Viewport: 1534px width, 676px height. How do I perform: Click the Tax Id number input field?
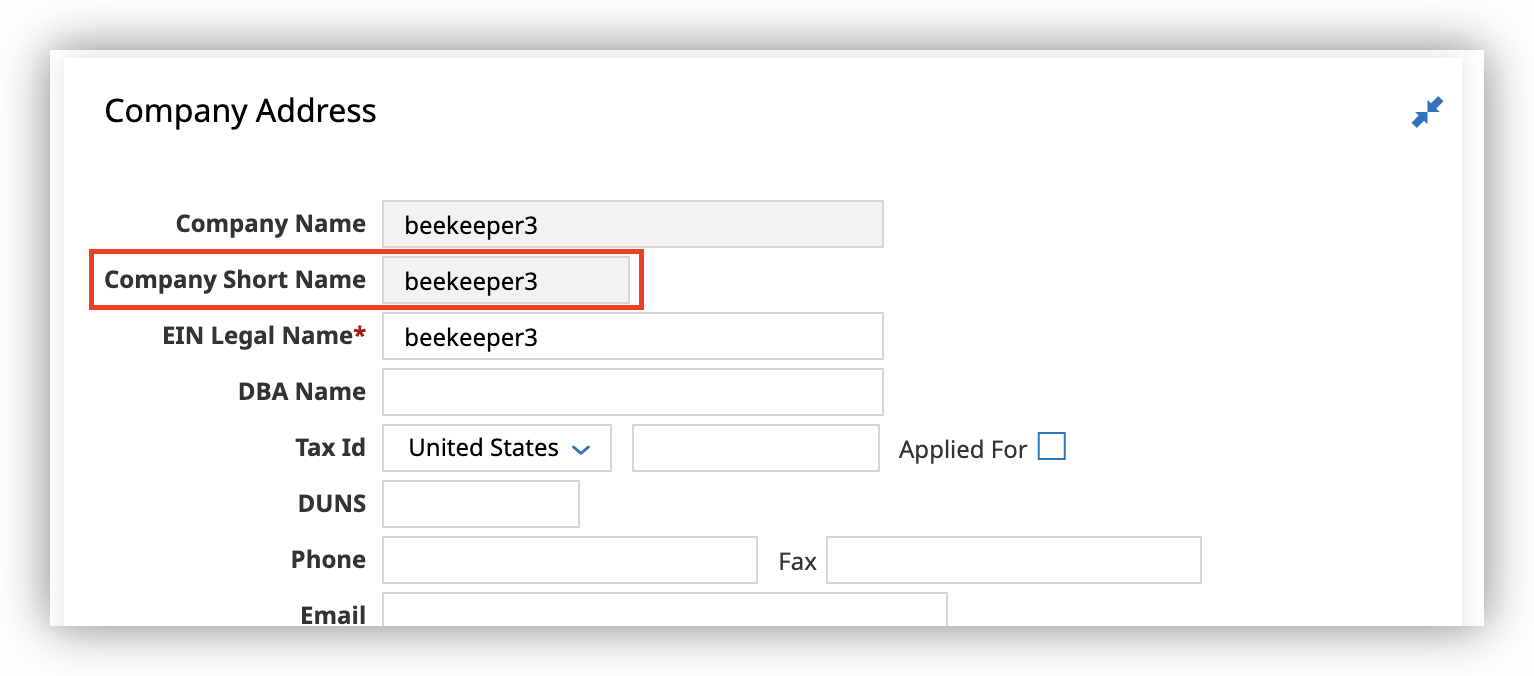[755, 448]
